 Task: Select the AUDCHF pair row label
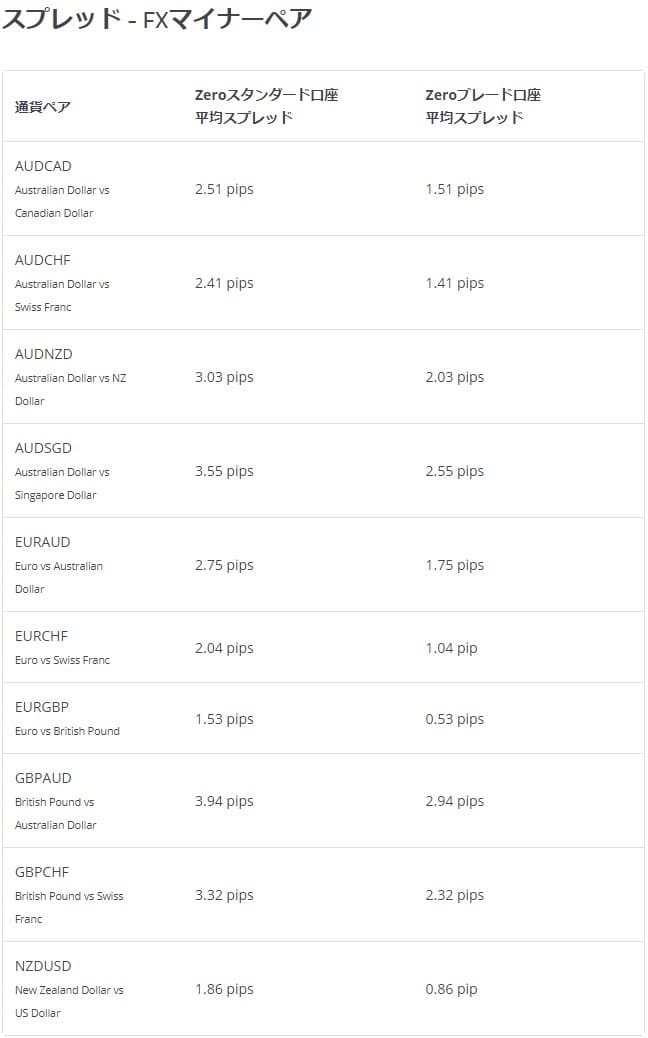click(43, 260)
